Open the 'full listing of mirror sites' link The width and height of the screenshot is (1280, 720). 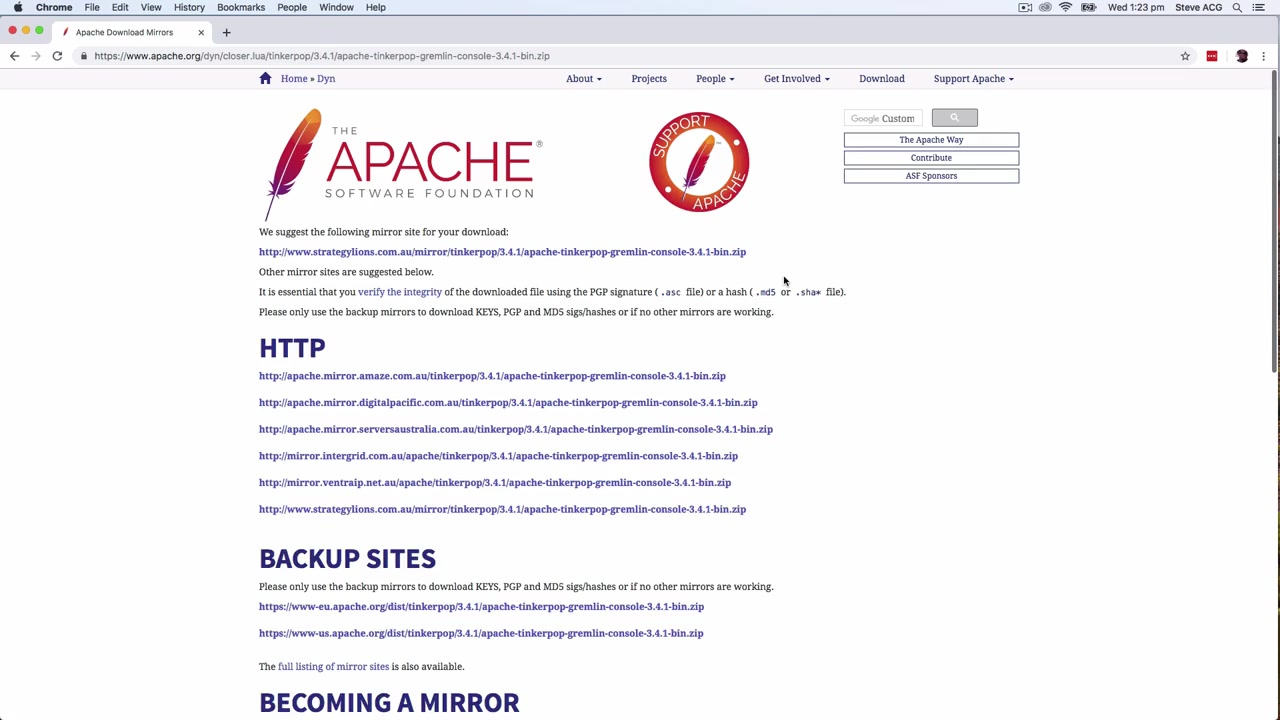point(333,666)
